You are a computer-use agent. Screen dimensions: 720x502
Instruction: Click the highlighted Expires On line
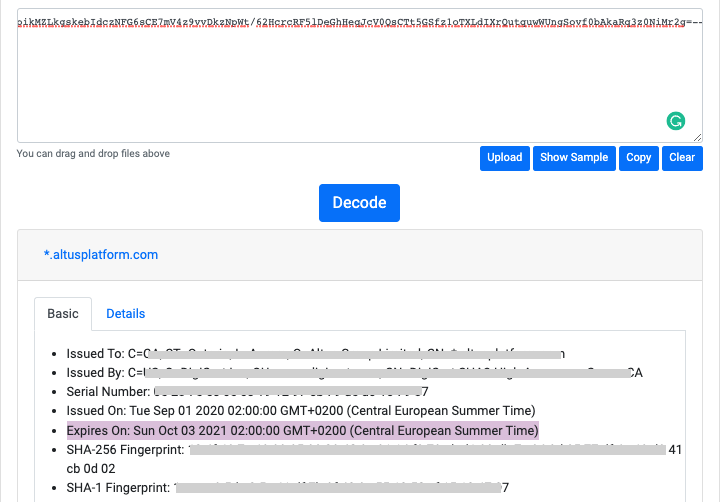pos(302,431)
